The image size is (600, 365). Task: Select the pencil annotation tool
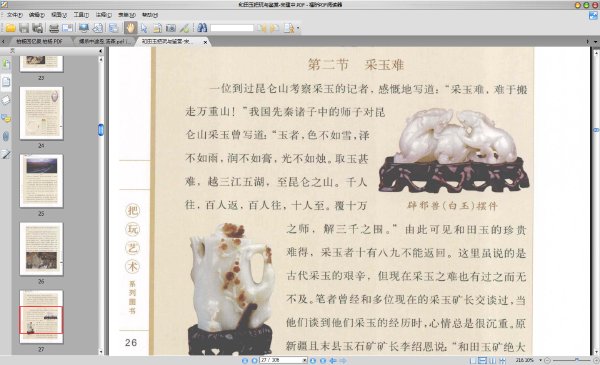coord(184,28)
